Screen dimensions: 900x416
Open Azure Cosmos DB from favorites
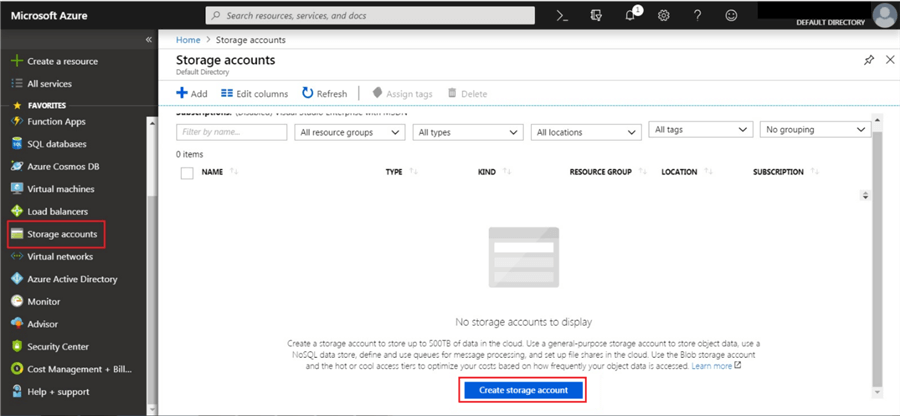[63, 166]
